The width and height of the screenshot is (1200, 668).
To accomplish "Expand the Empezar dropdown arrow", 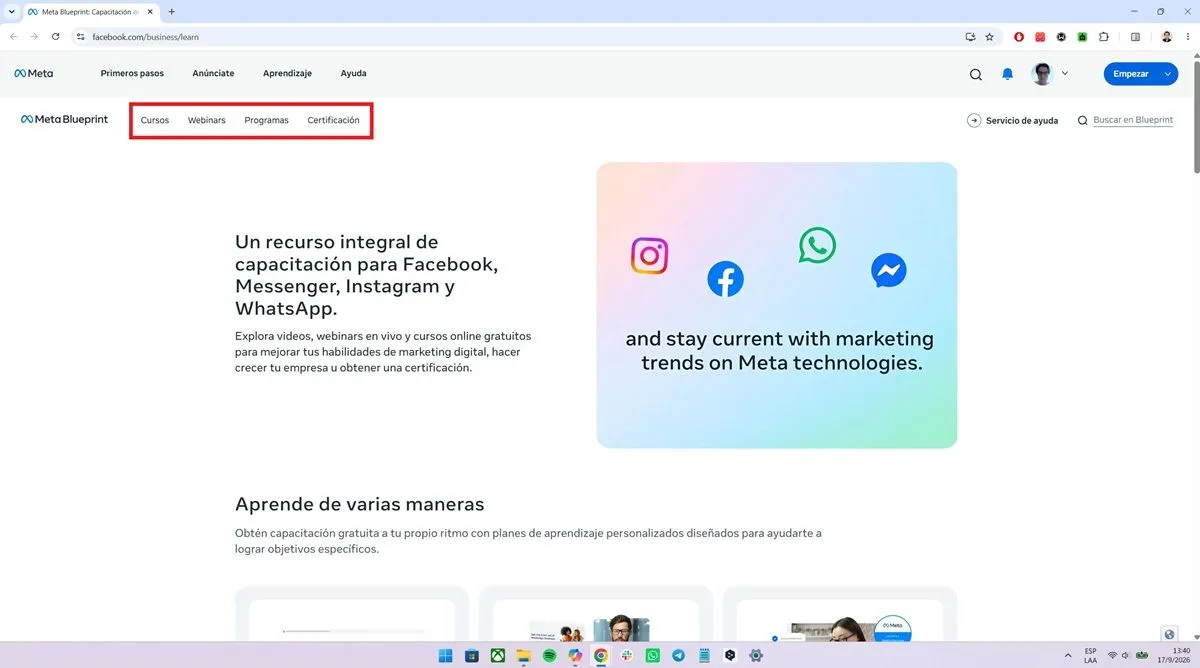I will (1168, 74).
